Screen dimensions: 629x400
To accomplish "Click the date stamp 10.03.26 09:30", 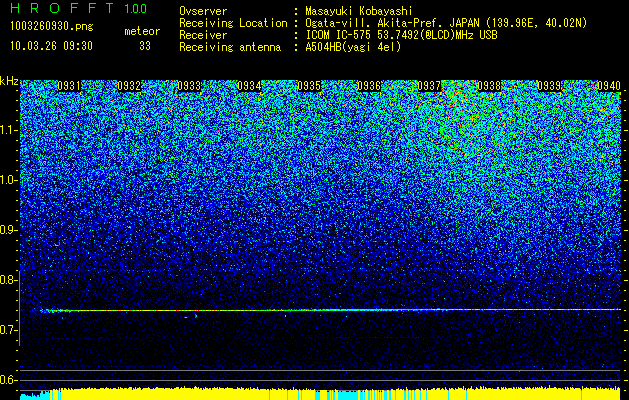I will [x=51, y=46].
